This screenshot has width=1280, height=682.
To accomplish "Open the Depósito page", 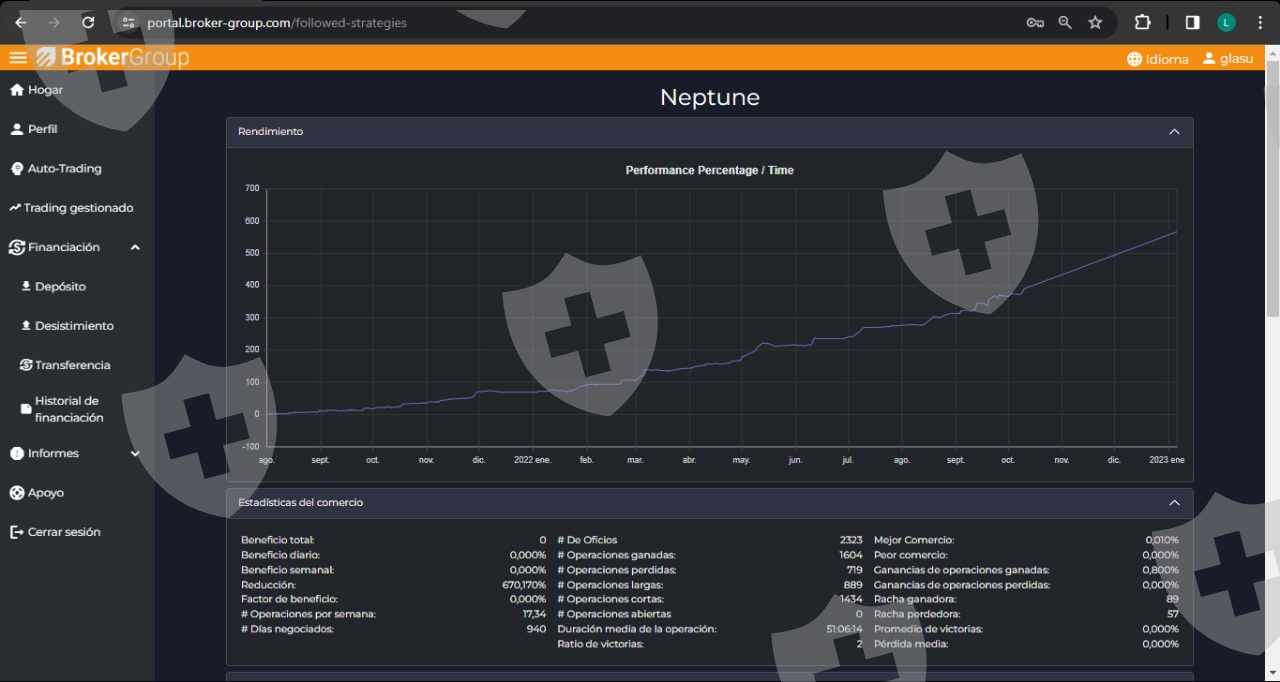I will 60,287.
